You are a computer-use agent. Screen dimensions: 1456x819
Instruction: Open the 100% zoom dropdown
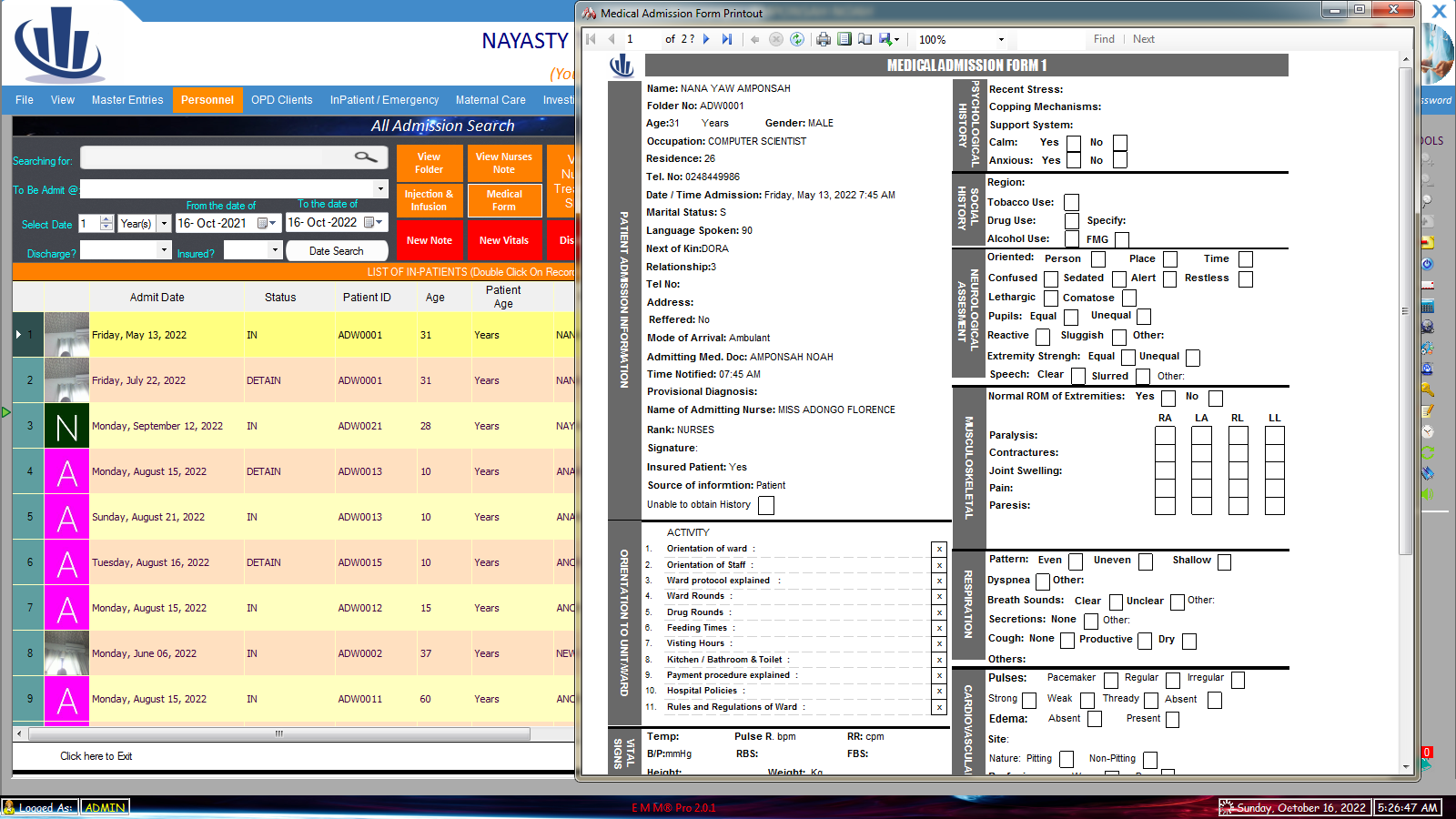[1001, 39]
